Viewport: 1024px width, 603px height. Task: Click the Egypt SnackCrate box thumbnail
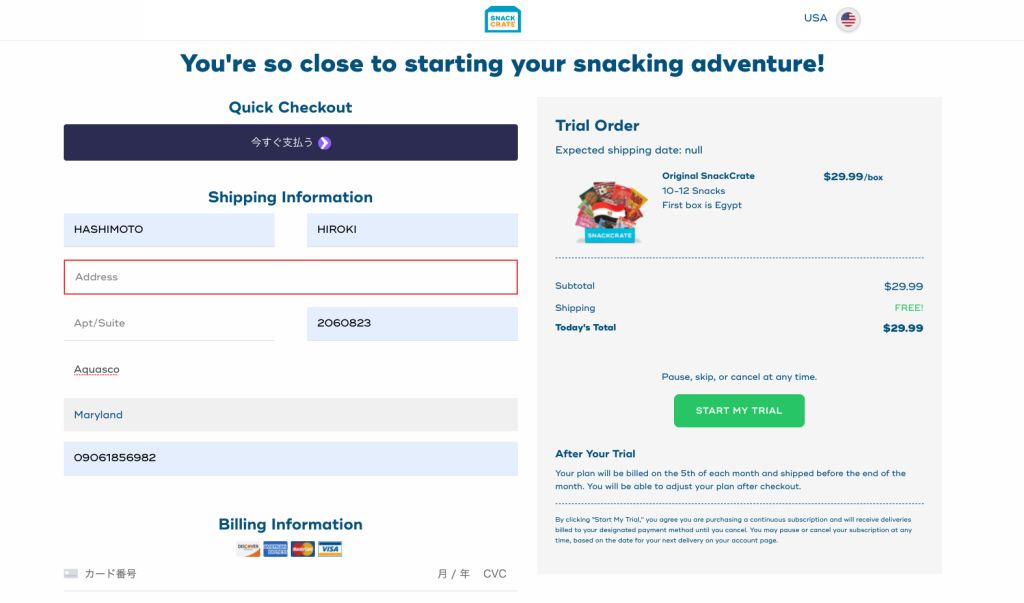(611, 212)
